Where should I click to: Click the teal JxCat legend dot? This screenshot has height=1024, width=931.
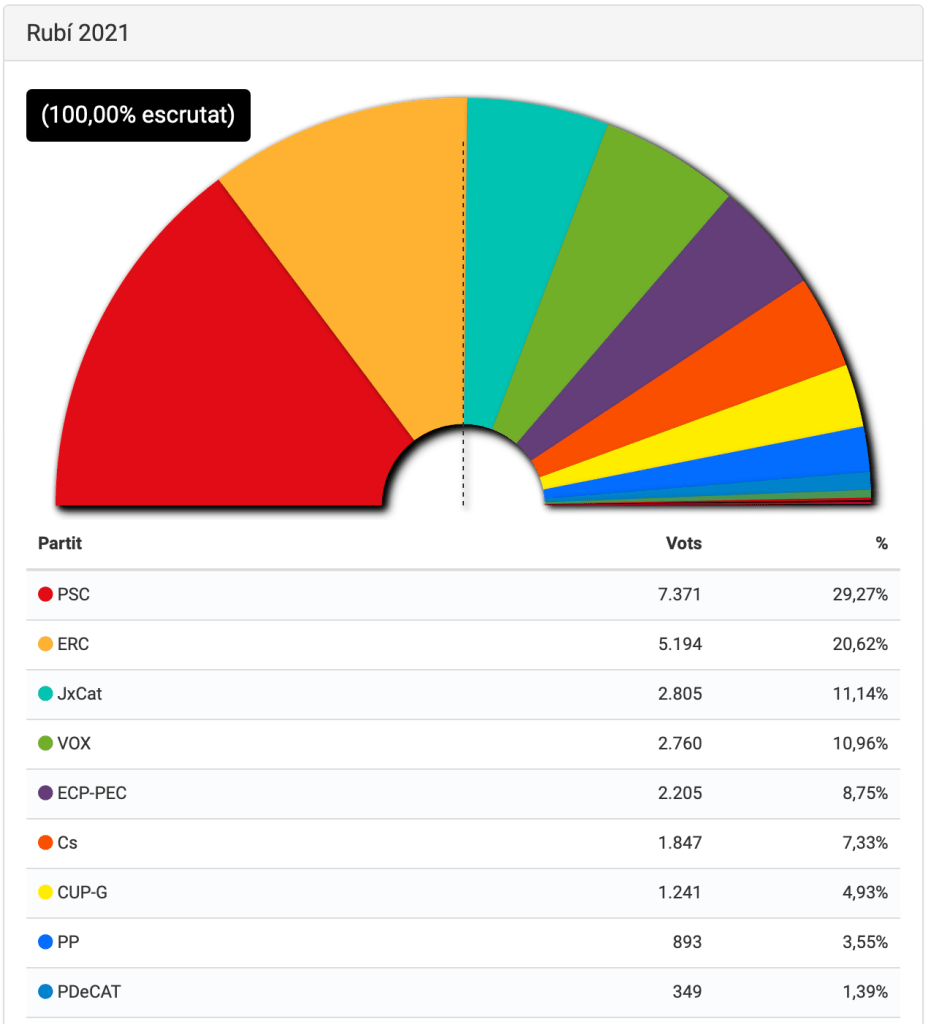pyautogui.click(x=45, y=694)
